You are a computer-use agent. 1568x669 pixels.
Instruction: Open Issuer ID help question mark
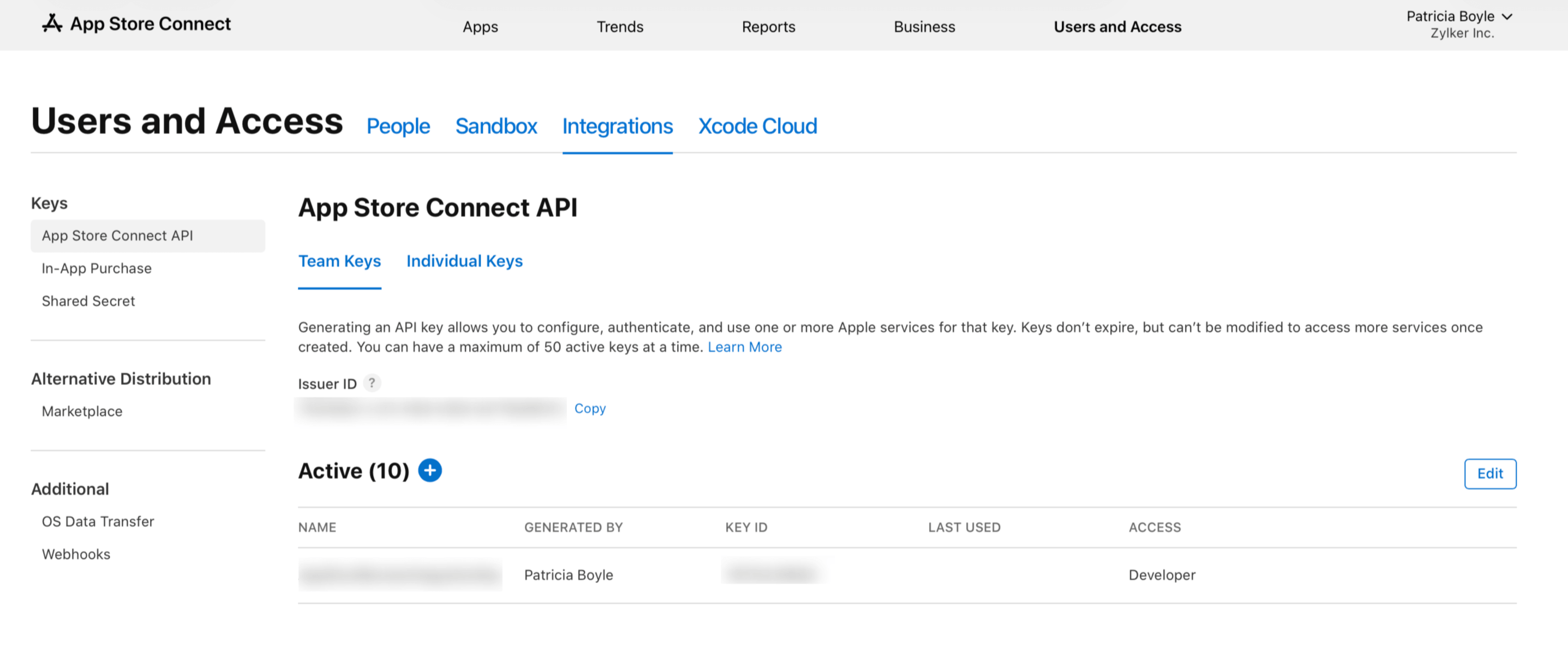[x=372, y=384]
